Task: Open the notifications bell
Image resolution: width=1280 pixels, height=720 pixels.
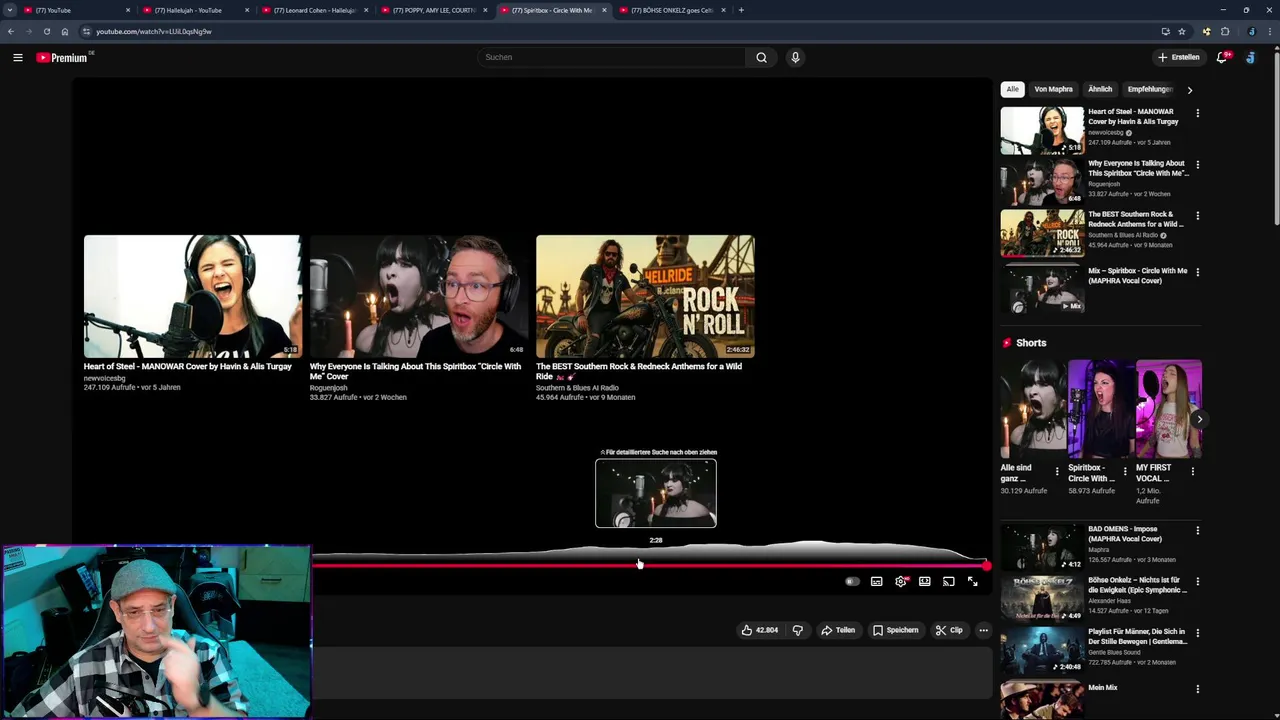Action: pyautogui.click(x=1222, y=57)
